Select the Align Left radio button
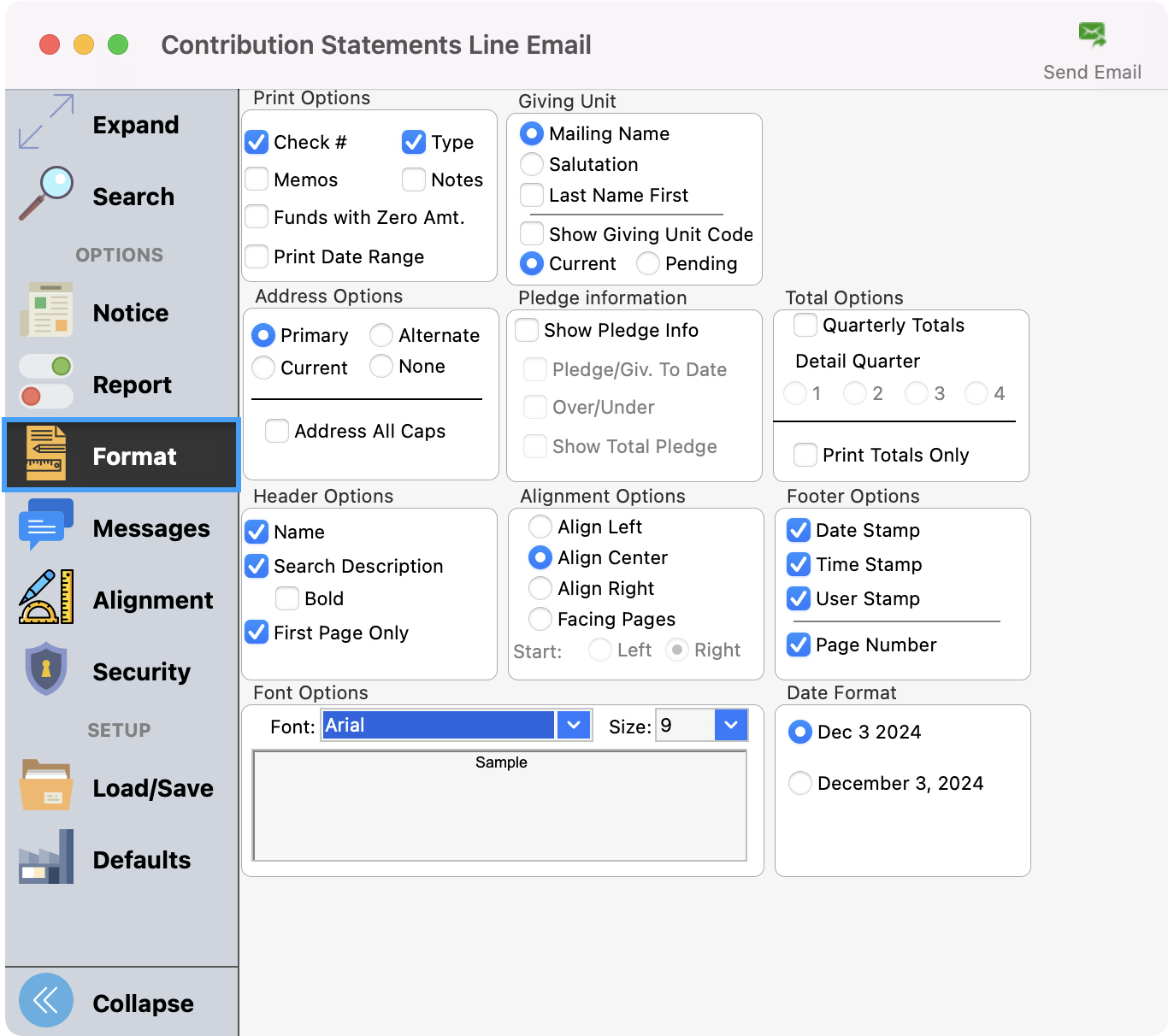This screenshot has height=1036, width=1168. coord(540,527)
